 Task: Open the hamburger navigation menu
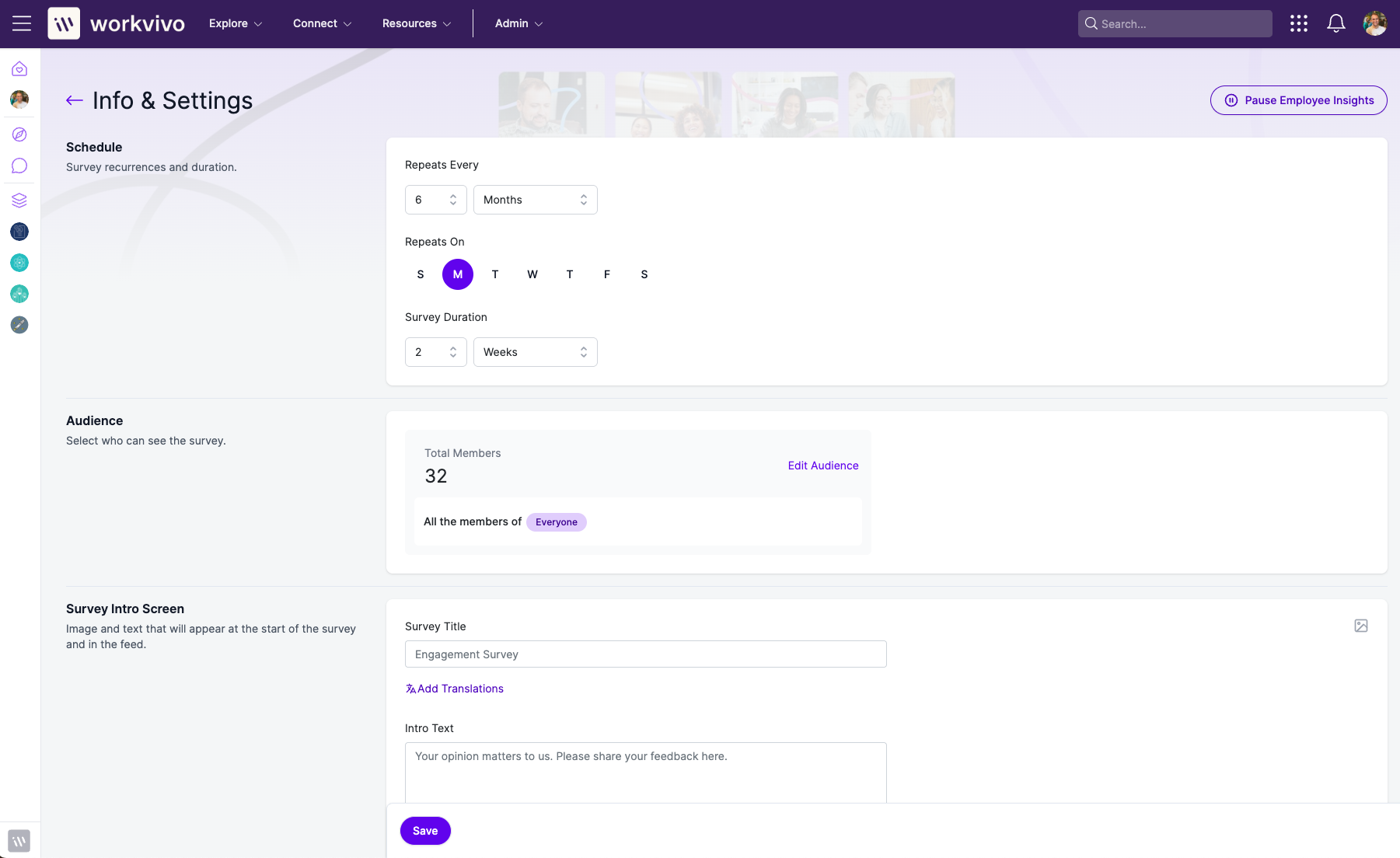click(x=22, y=23)
